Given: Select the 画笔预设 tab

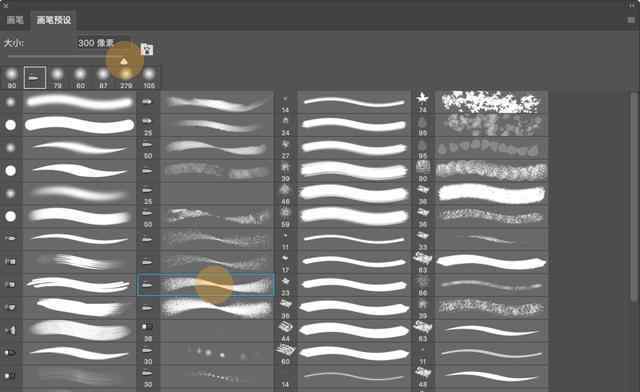Looking at the screenshot, I should click(x=53, y=20).
